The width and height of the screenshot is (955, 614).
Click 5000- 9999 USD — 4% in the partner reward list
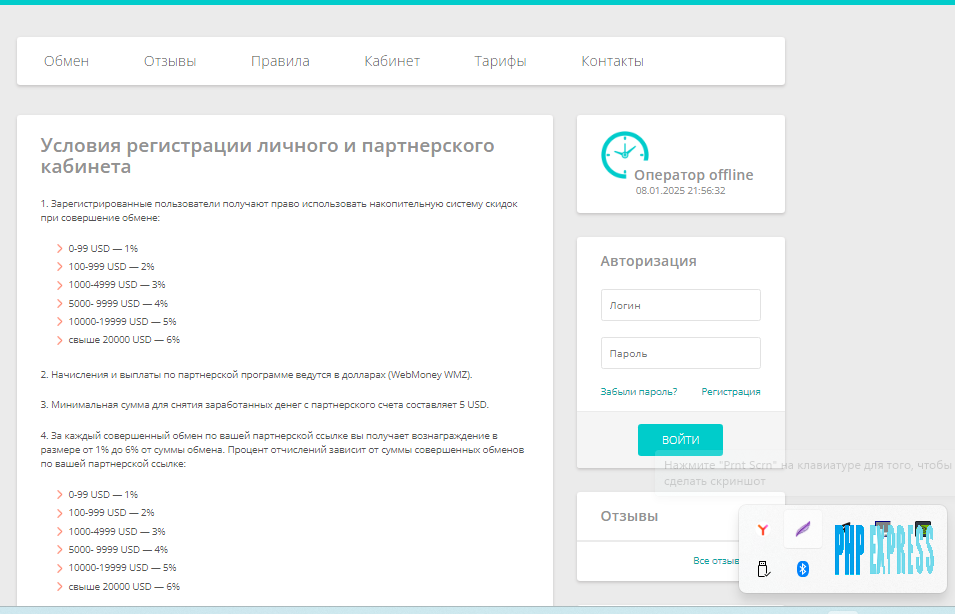118,549
